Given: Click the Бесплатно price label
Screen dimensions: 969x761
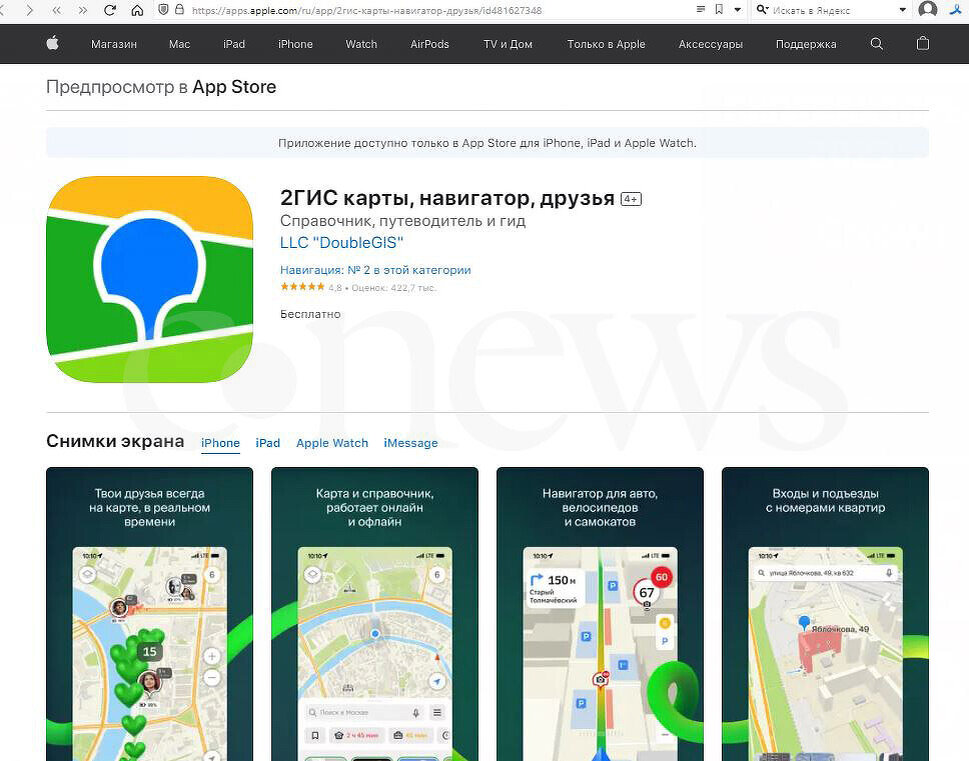Looking at the screenshot, I should pyautogui.click(x=310, y=314).
